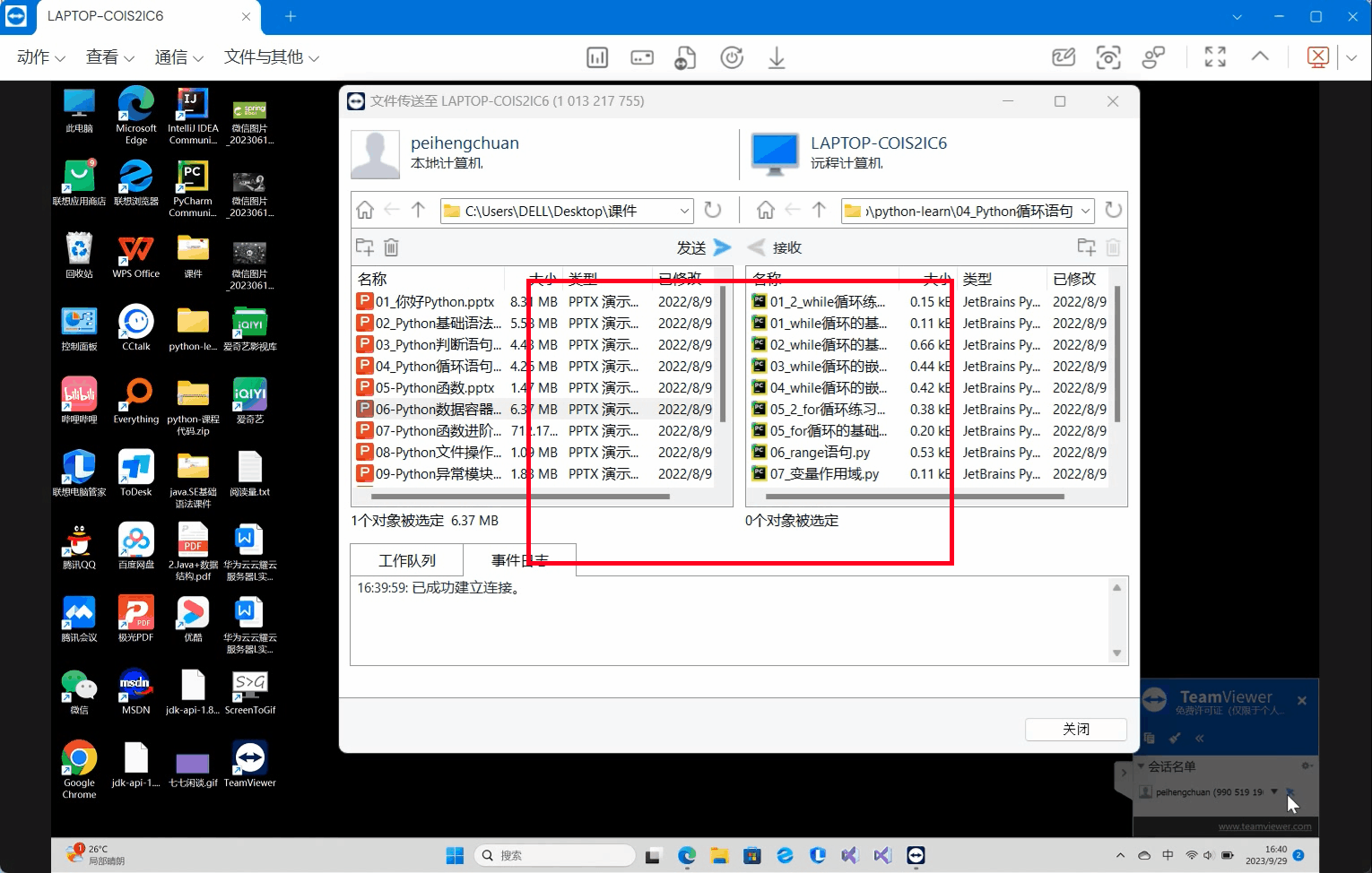Expand the remote folder path dropdown
The image size is (1372, 873).
(1084, 210)
